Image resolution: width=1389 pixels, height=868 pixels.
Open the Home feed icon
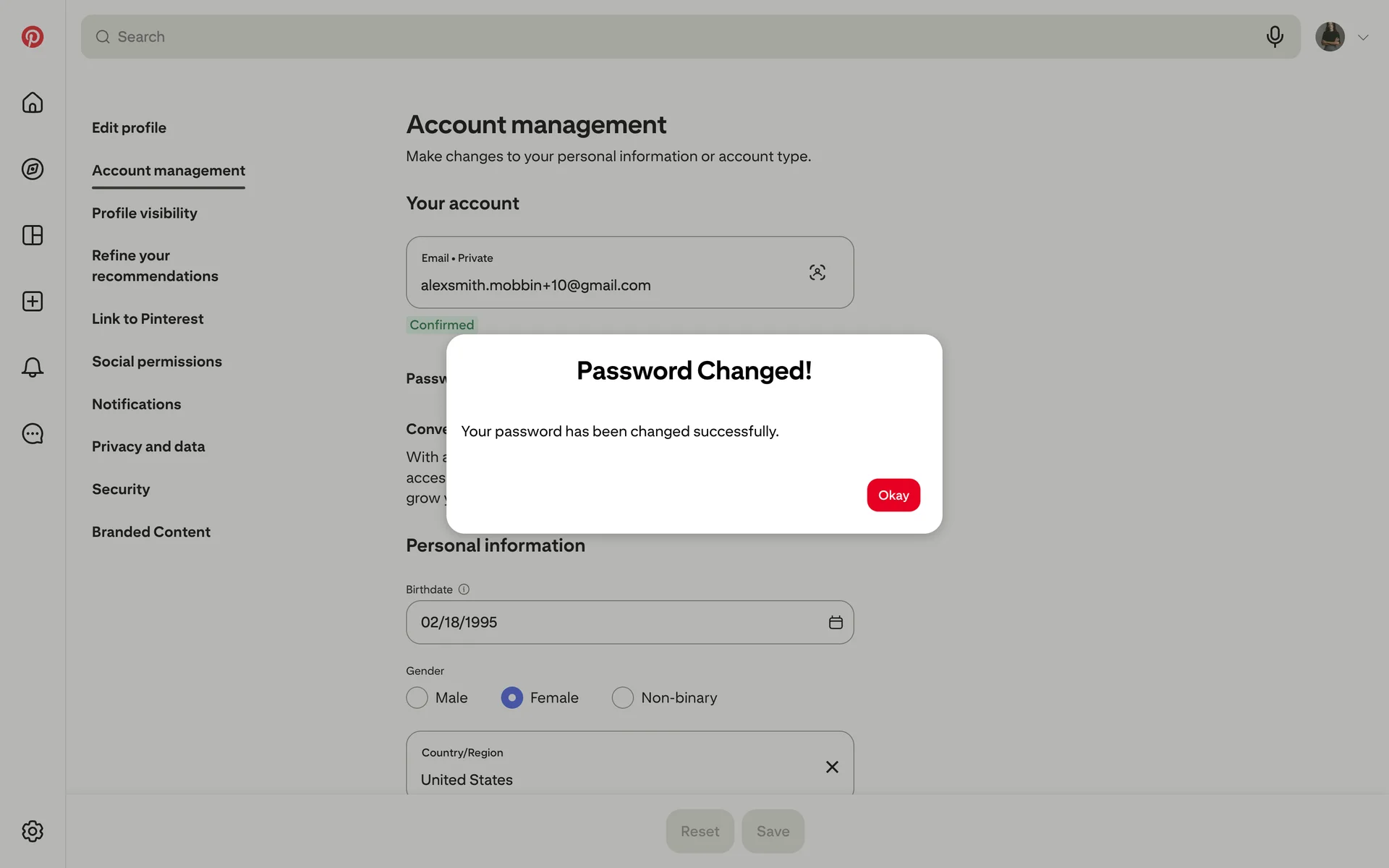pos(32,103)
